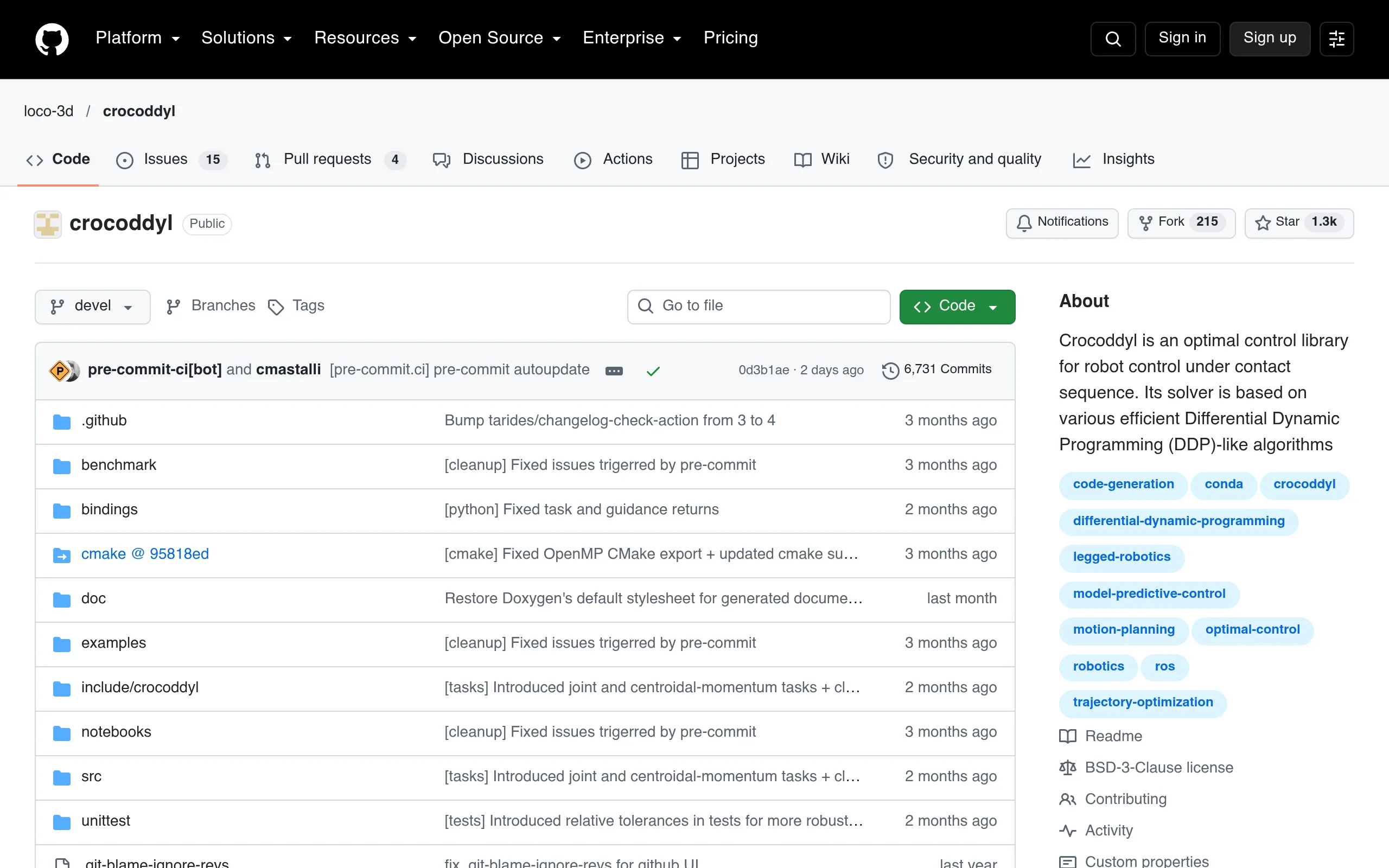Open the Wiki tab
The image size is (1389, 868).
coord(821,159)
